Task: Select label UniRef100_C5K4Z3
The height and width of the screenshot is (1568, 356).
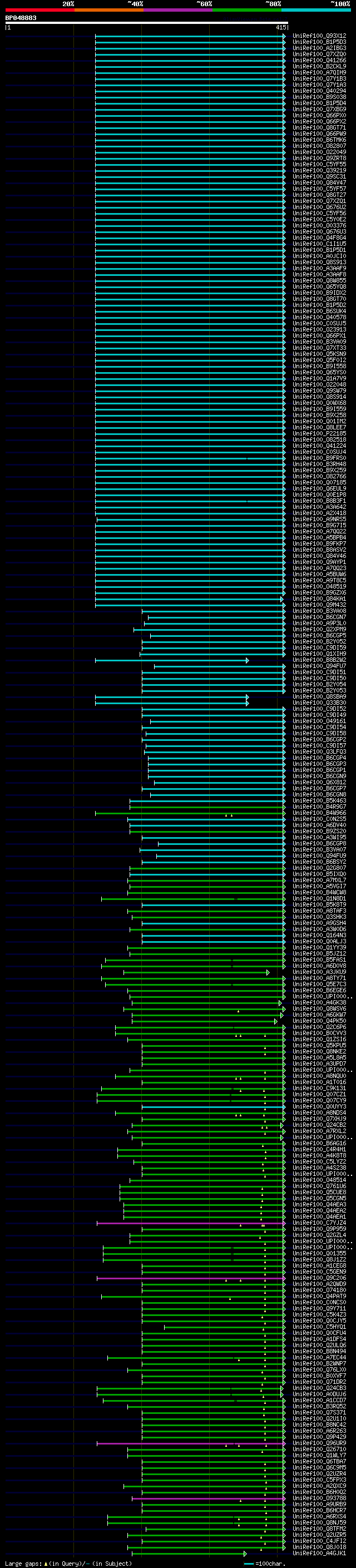Action: tap(319, 1315)
